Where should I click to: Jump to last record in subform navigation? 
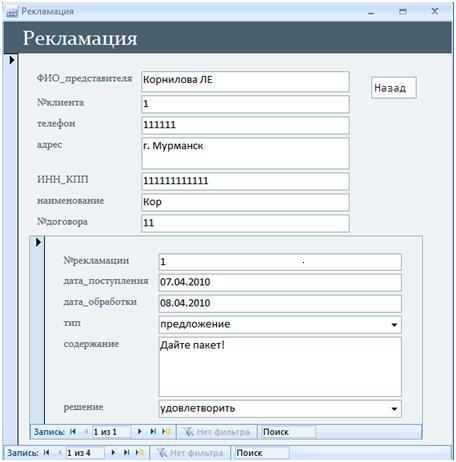point(153,431)
